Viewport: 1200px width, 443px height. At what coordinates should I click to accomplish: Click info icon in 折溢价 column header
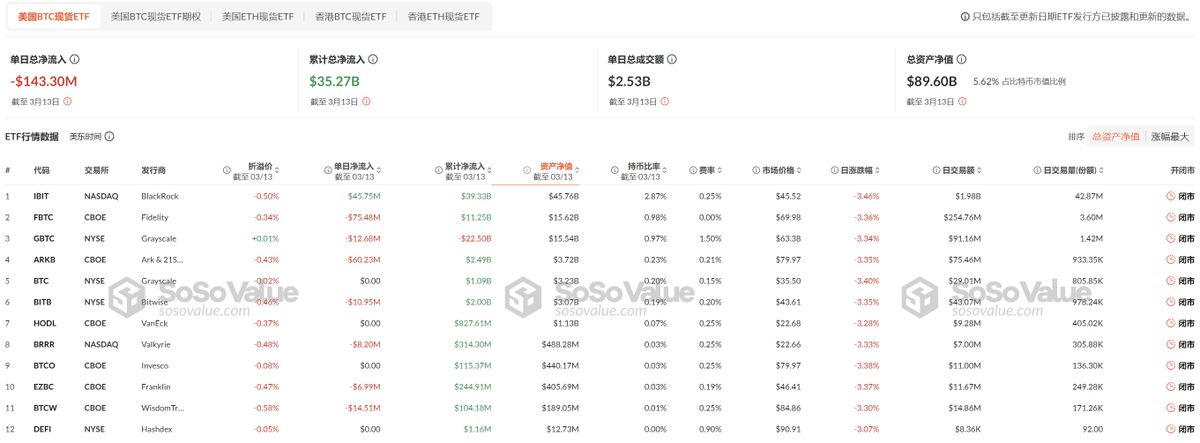pos(226,171)
